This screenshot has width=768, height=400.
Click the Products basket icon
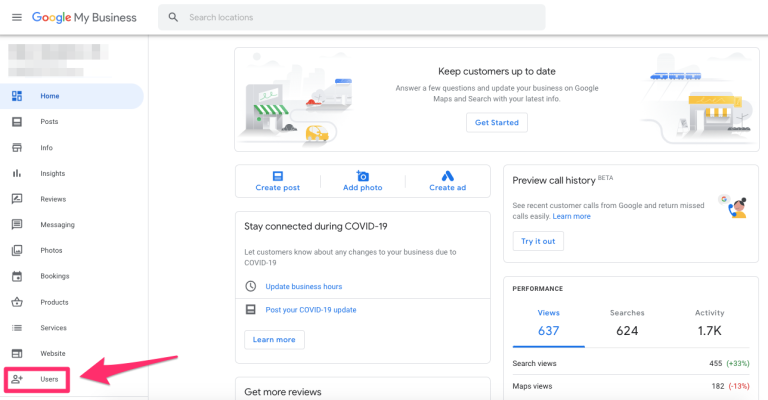17,302
